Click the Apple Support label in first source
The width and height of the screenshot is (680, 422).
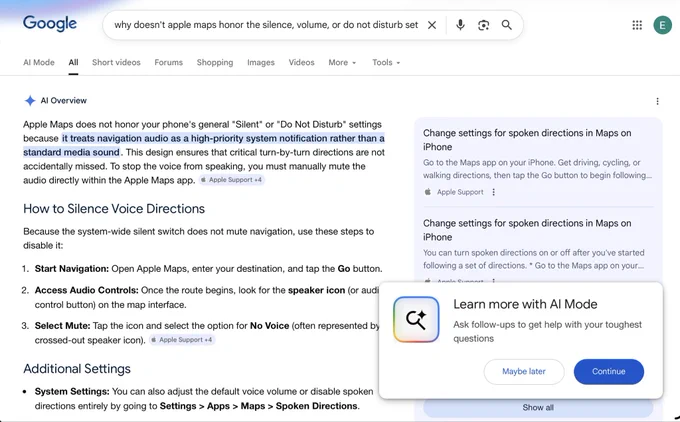click(460, 192)
